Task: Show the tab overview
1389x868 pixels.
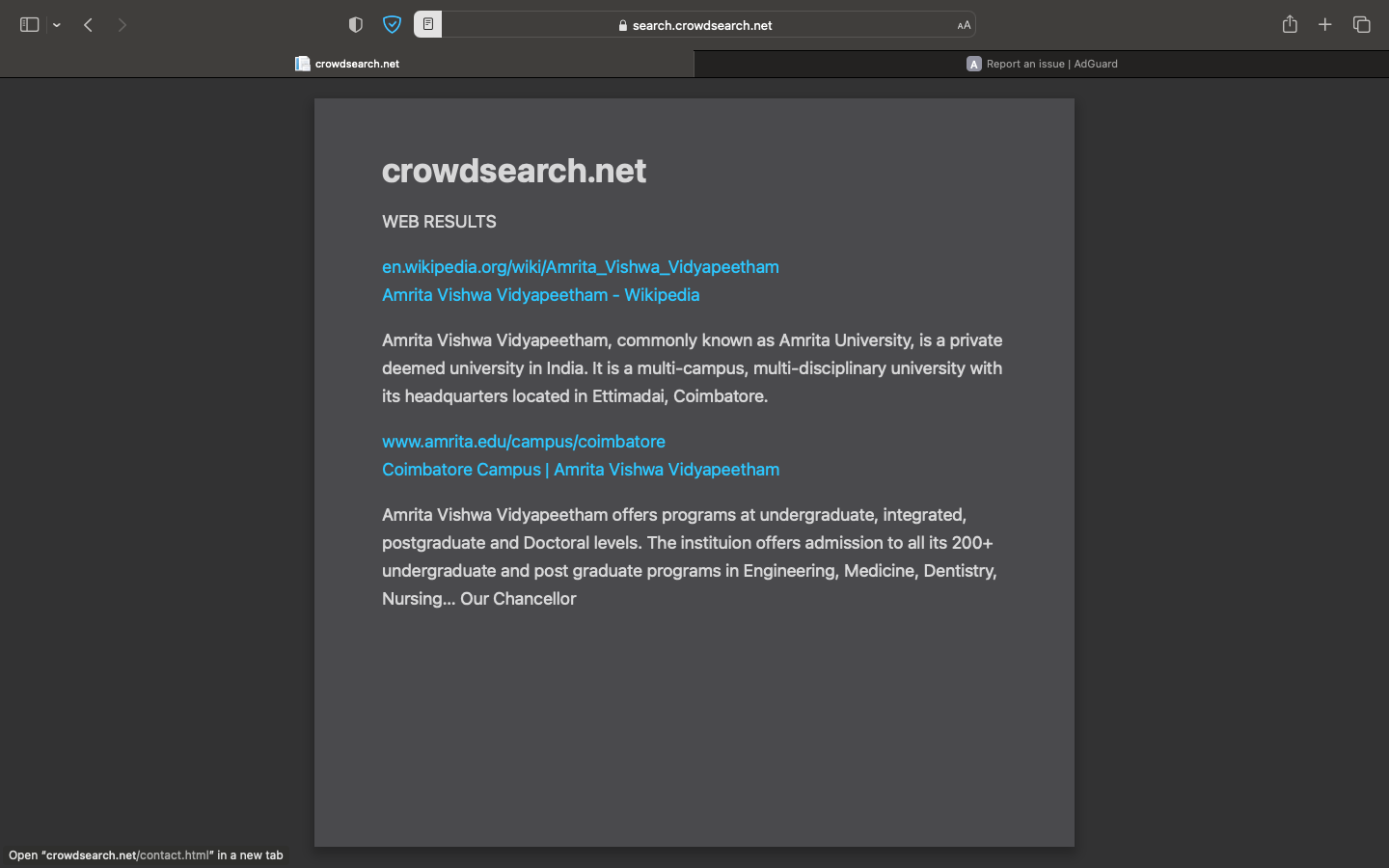Action: pyautogui.click(x=1361, y=24)
